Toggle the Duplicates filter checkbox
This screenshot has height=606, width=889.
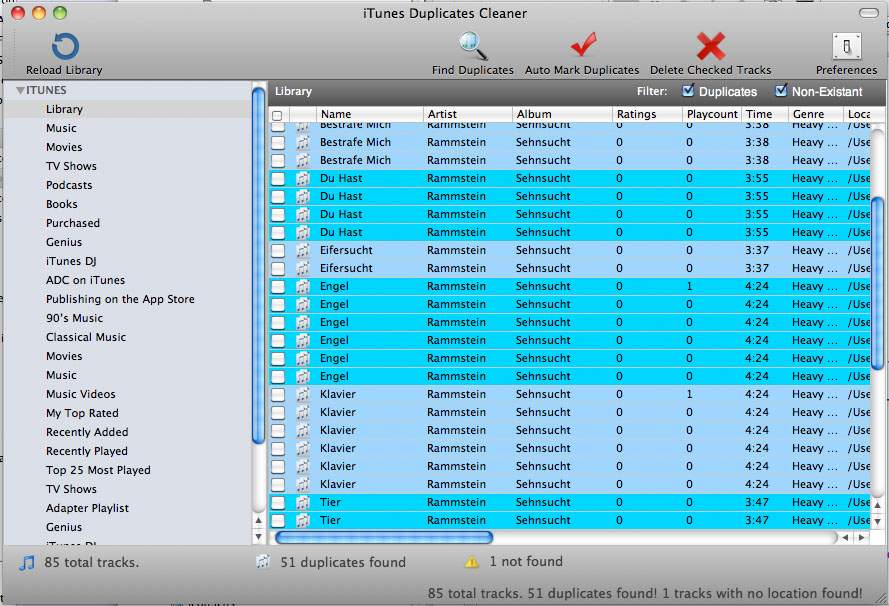point(688,90)
